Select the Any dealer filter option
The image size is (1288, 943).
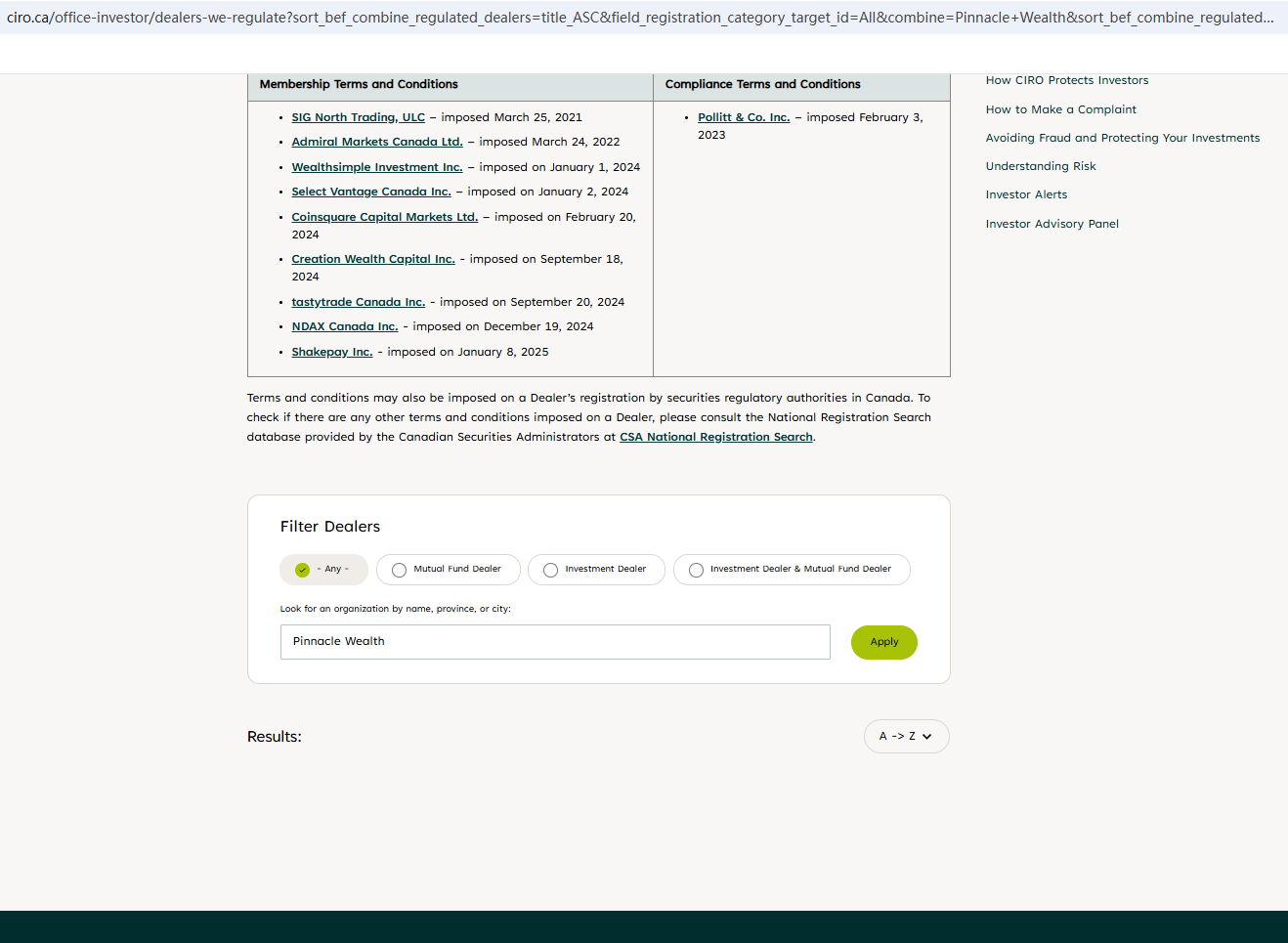coord(323,570)
